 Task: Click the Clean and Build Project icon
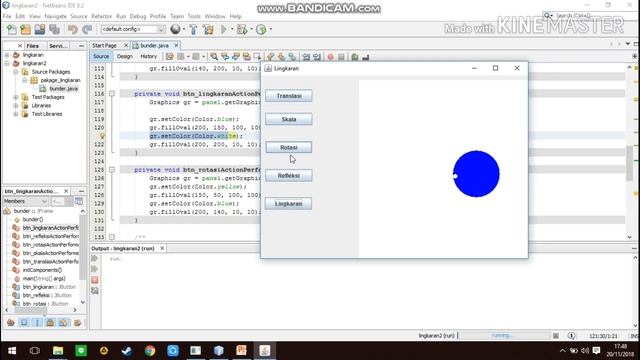click(x=208, y=29)
